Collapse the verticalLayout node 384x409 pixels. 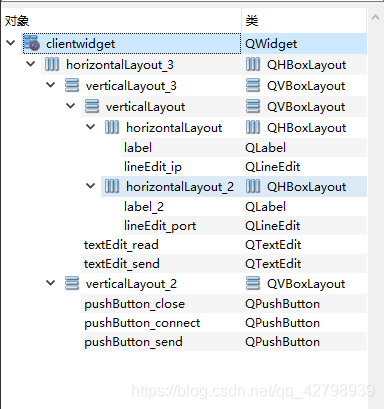(71, 106)
